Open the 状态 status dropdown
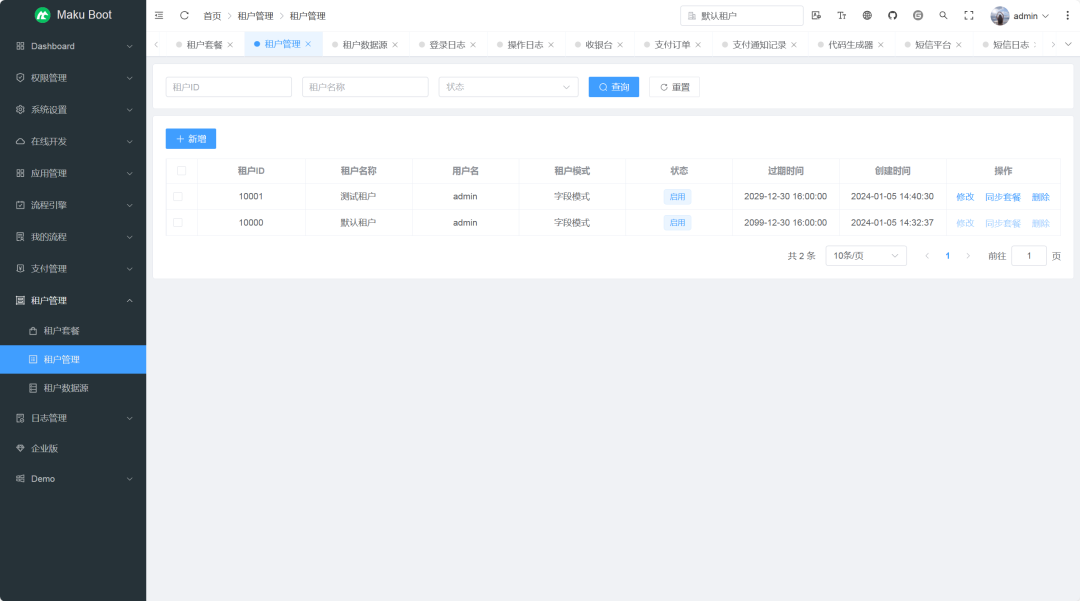Image resolution: width=1080 pixels, height=601 pixels. (x=508, y=87)
